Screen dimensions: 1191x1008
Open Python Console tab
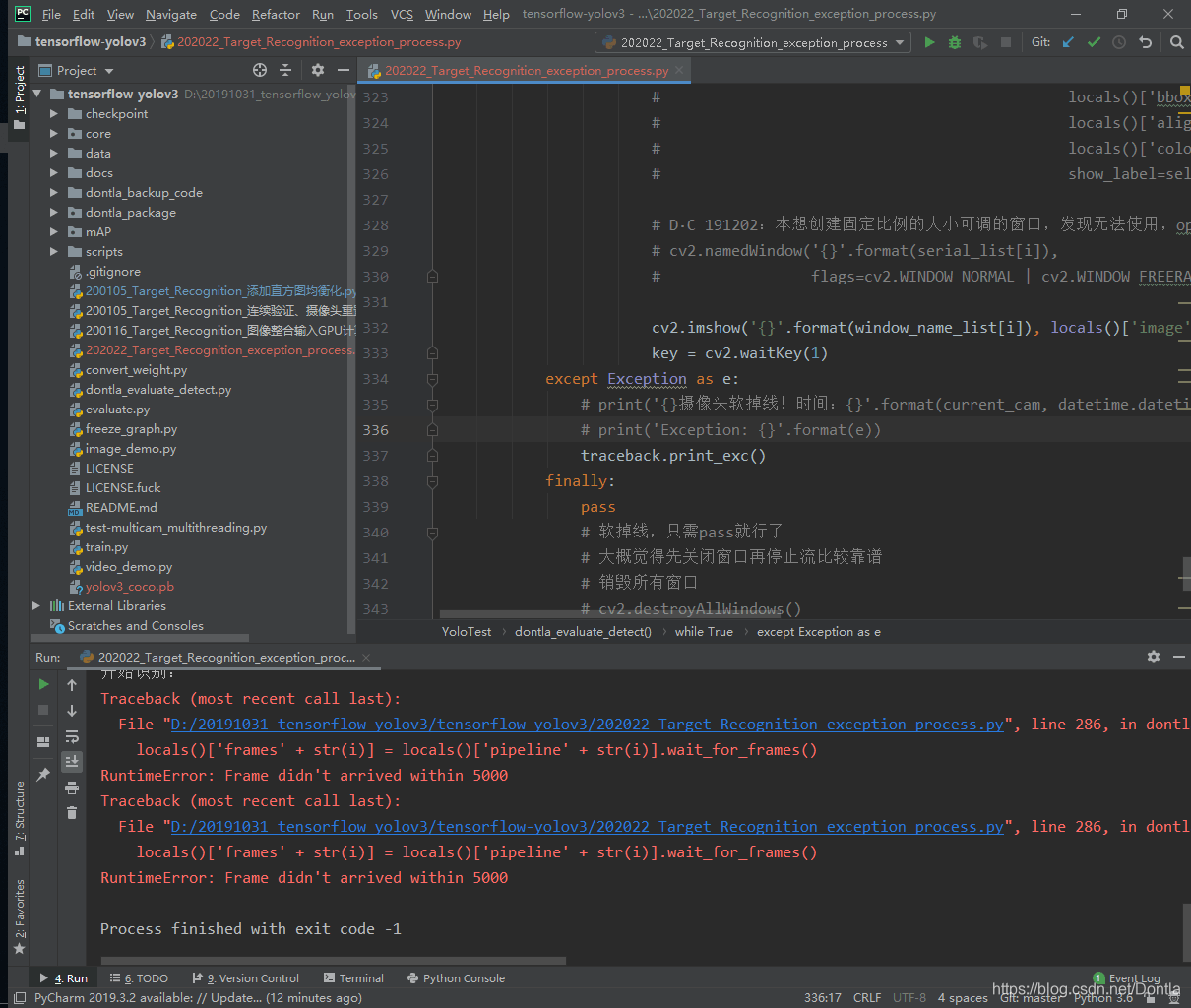click(x=456, y=978)
